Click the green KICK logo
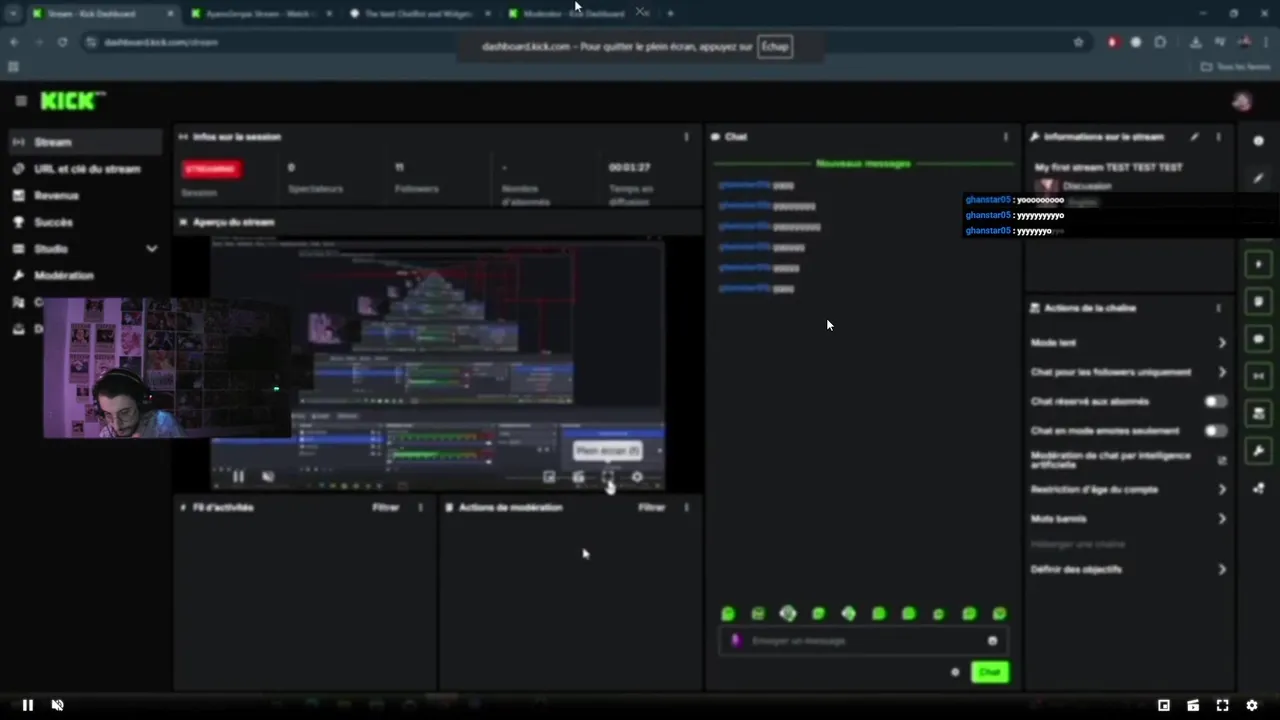The height and width of the screenshot is (720, 1280). tap(70, 101)
